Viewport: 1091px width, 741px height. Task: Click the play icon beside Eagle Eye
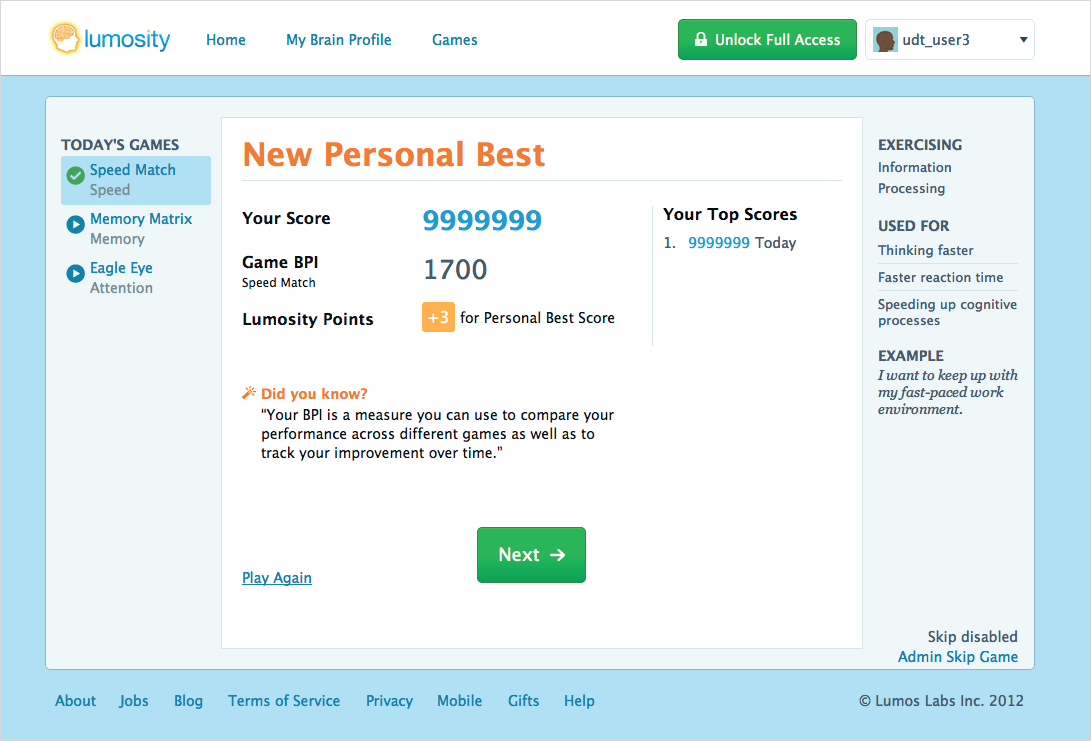[x=75, y=273]
